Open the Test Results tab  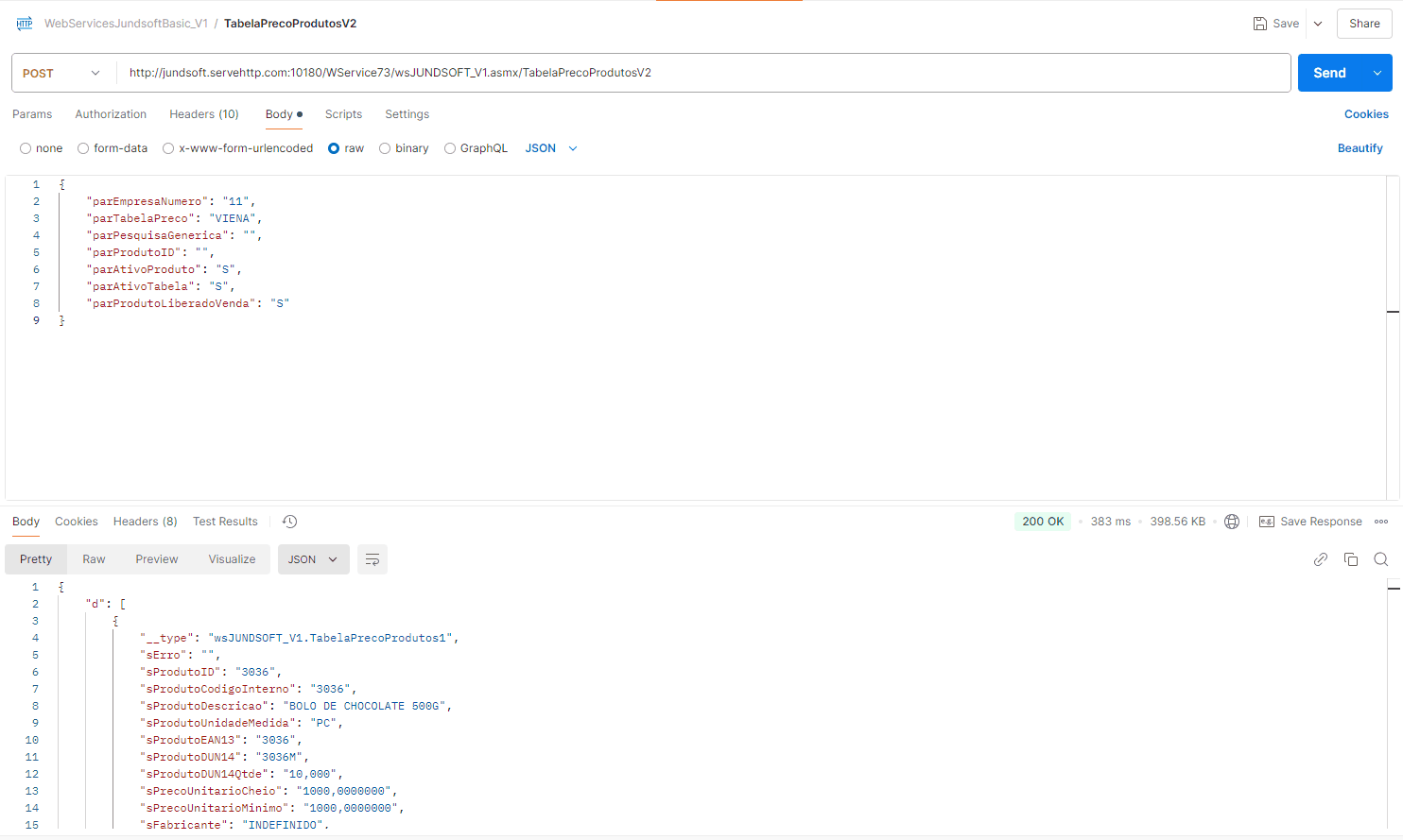point(225,522)
